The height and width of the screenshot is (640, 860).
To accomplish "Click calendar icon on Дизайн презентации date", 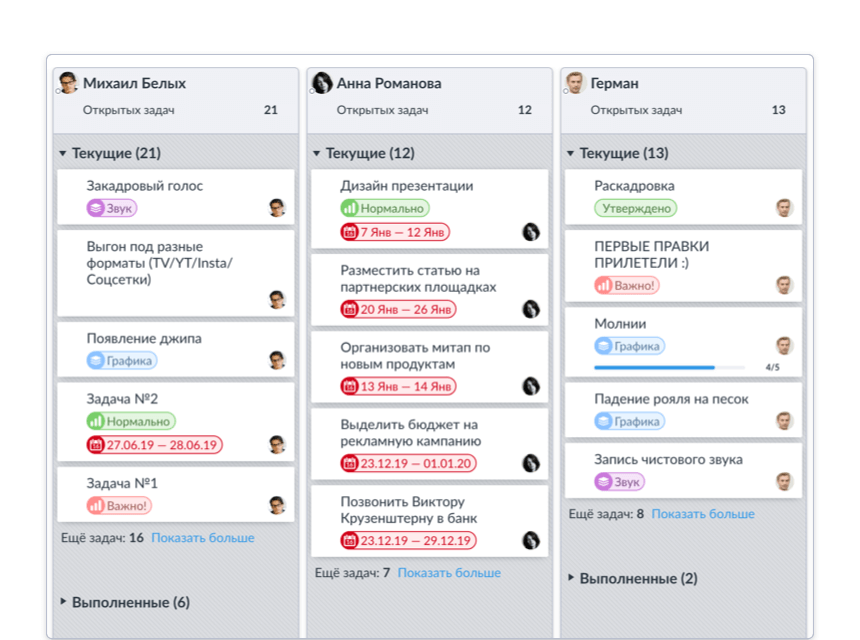I will 349,232.
